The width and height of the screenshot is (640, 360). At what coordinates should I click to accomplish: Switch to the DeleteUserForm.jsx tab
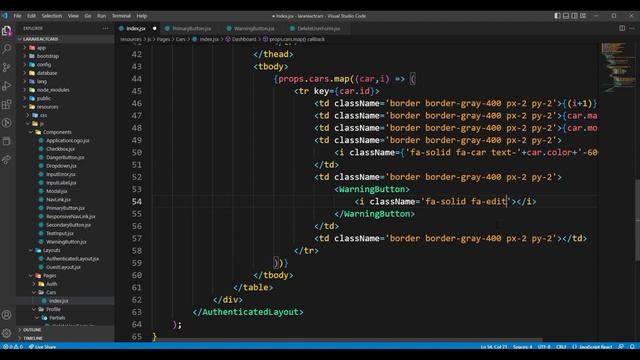[x=318, y=29]
